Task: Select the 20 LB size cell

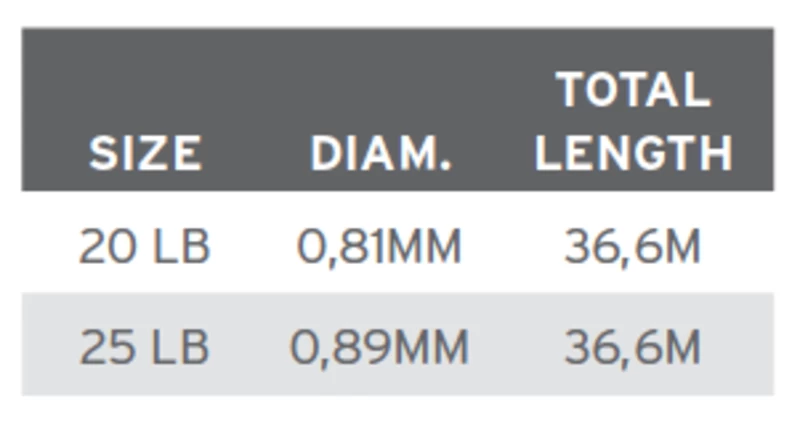Action: tap(145, 246)
